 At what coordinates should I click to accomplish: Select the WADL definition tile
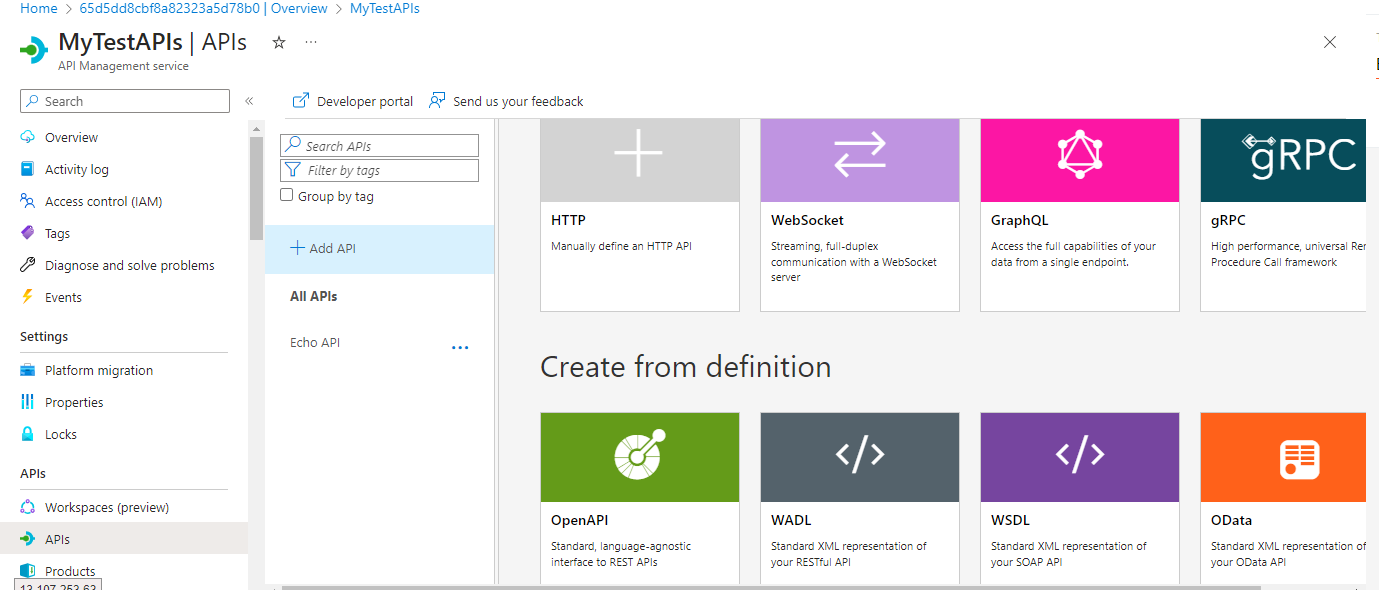[x=860, y=498]
